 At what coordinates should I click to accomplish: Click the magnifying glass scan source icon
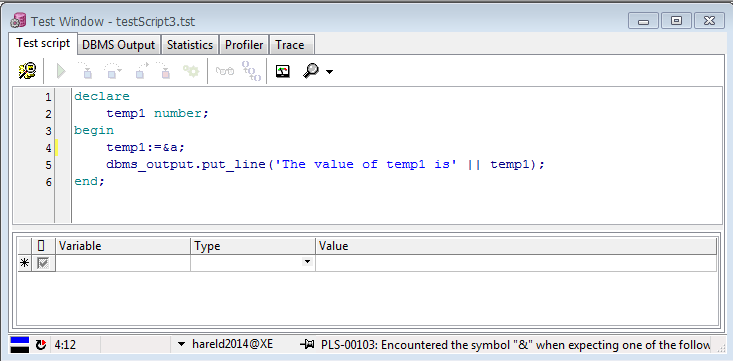(311, 71)
